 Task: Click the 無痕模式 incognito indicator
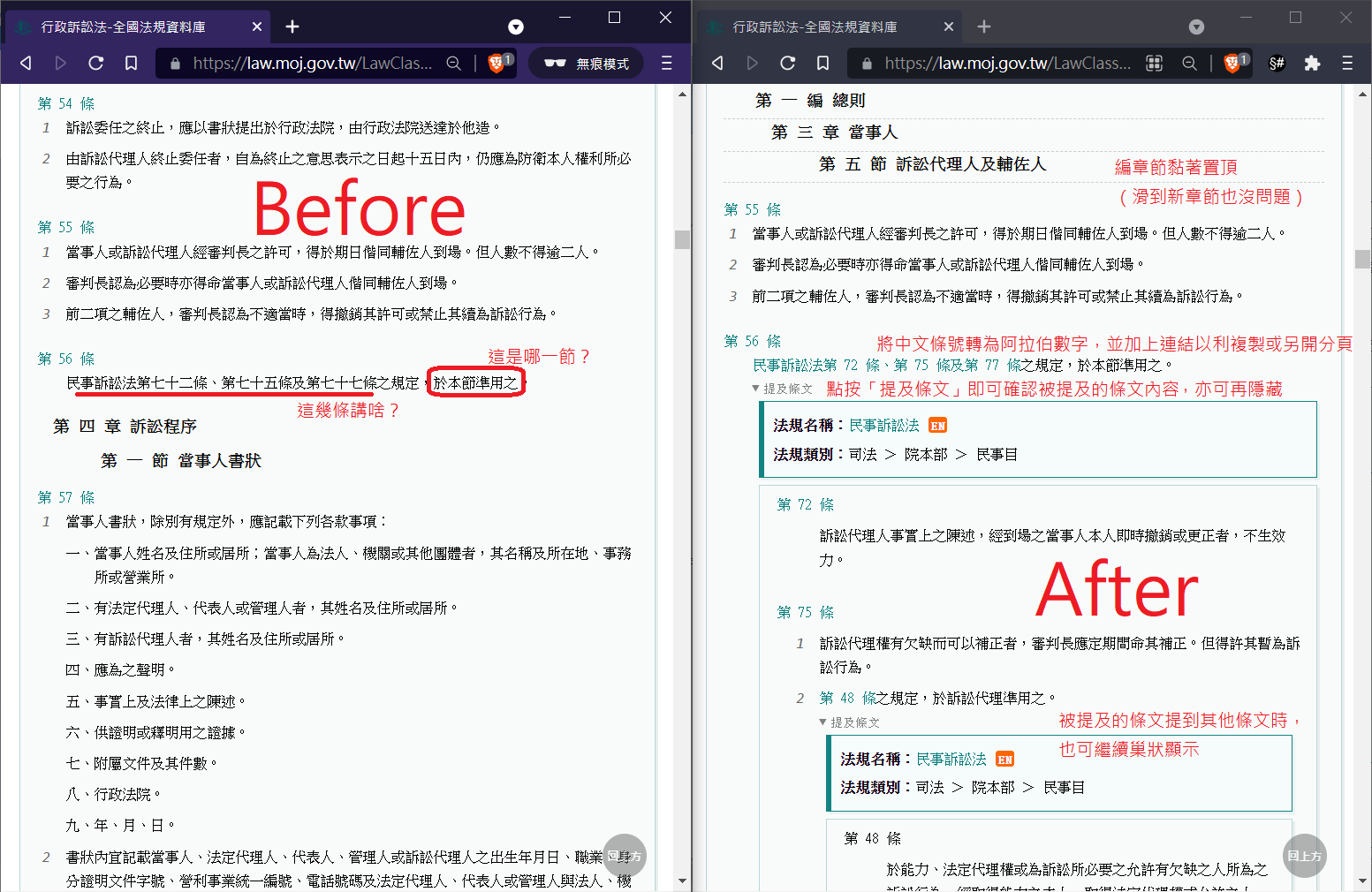(587, 64)
